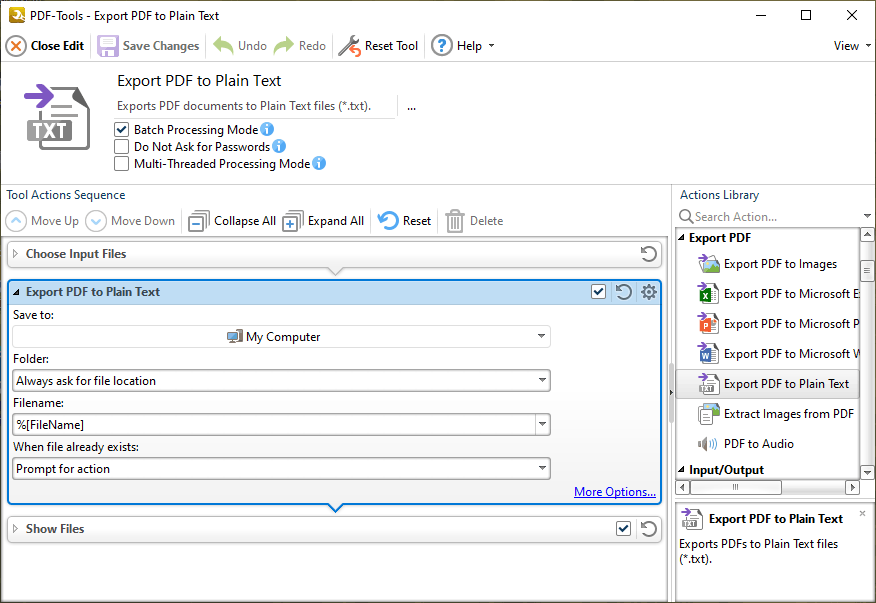The height and width of the screenshot is (603, 876).
Task: Open the Help dropdown menu
Action: click(x=463, y=45)
